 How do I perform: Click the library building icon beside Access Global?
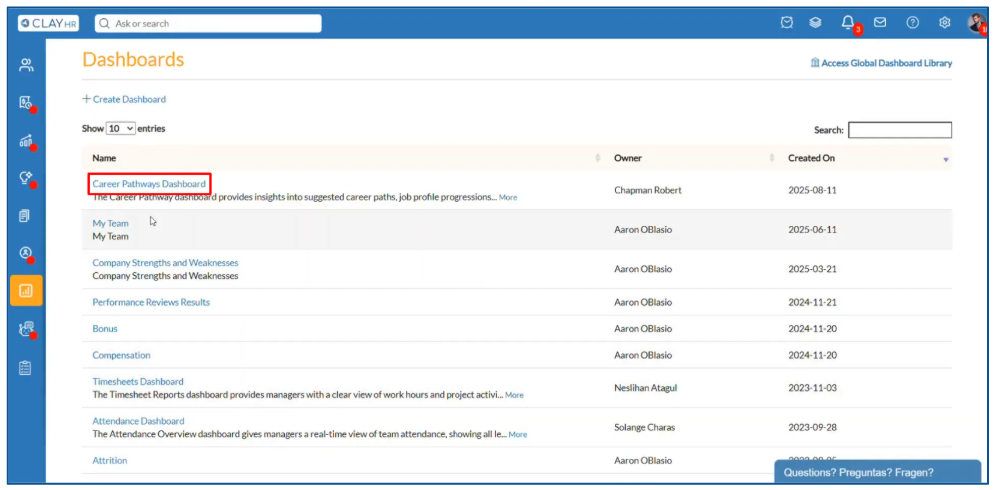click(x=815, y=63)
